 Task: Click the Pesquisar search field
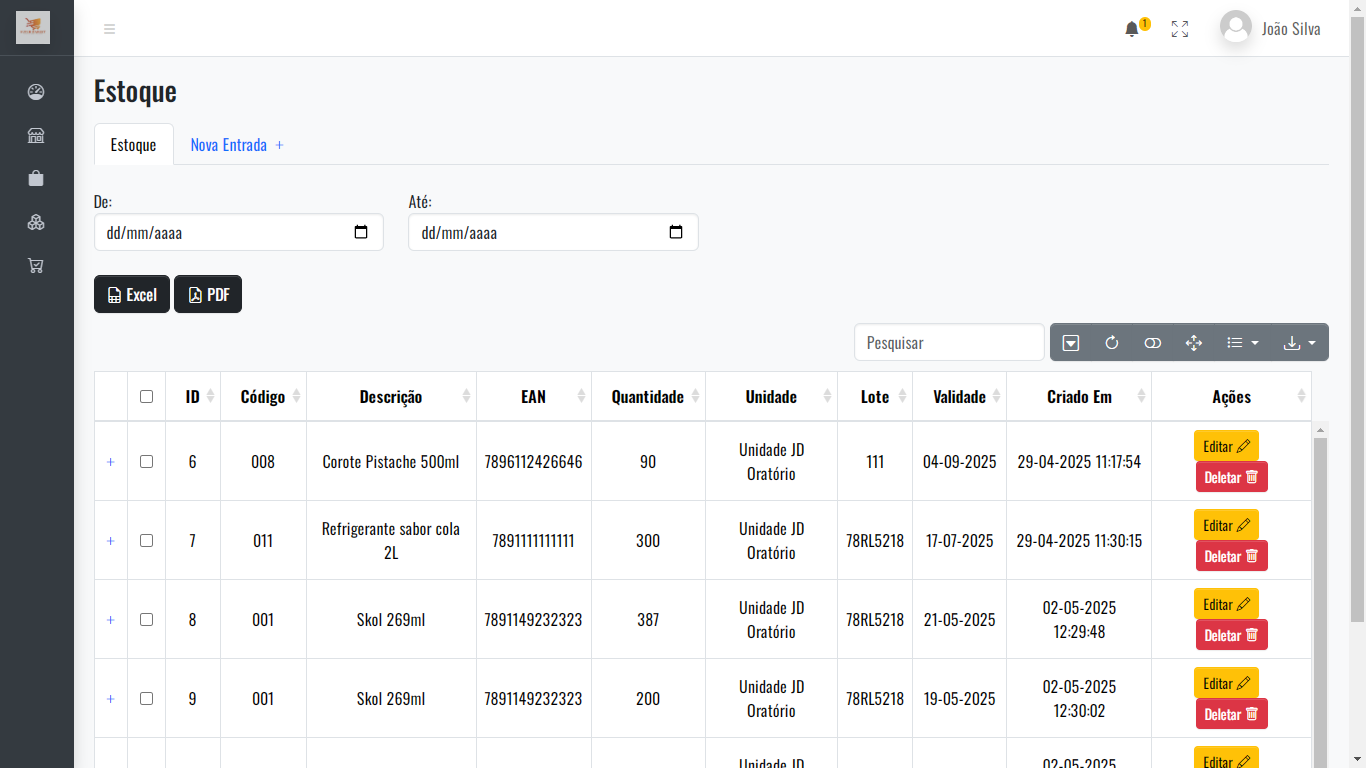(948, 343)
